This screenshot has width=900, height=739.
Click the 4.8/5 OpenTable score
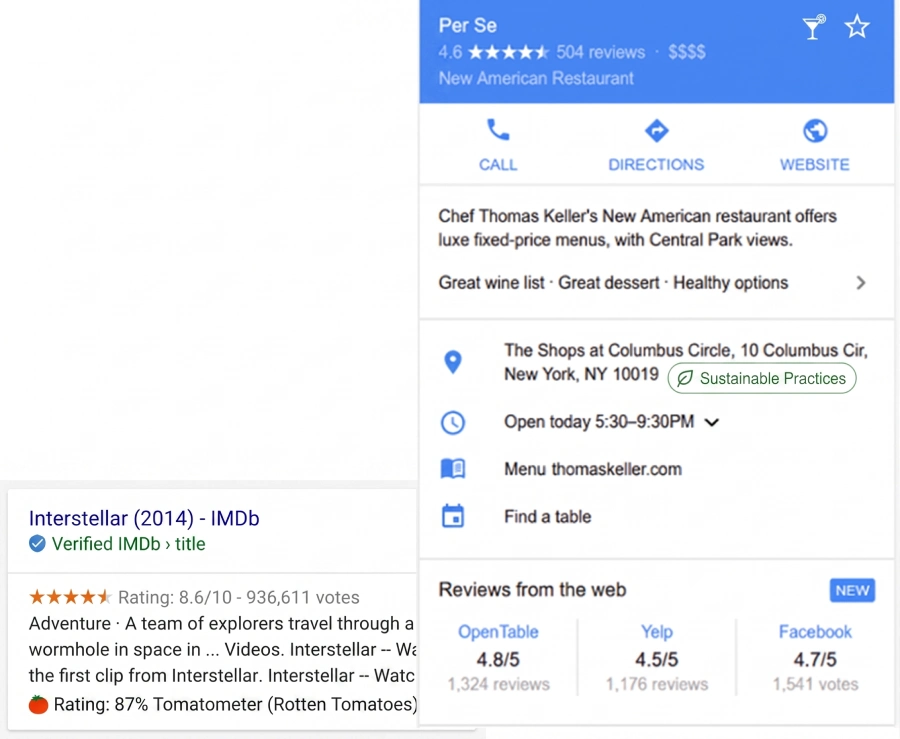(498, 659)
